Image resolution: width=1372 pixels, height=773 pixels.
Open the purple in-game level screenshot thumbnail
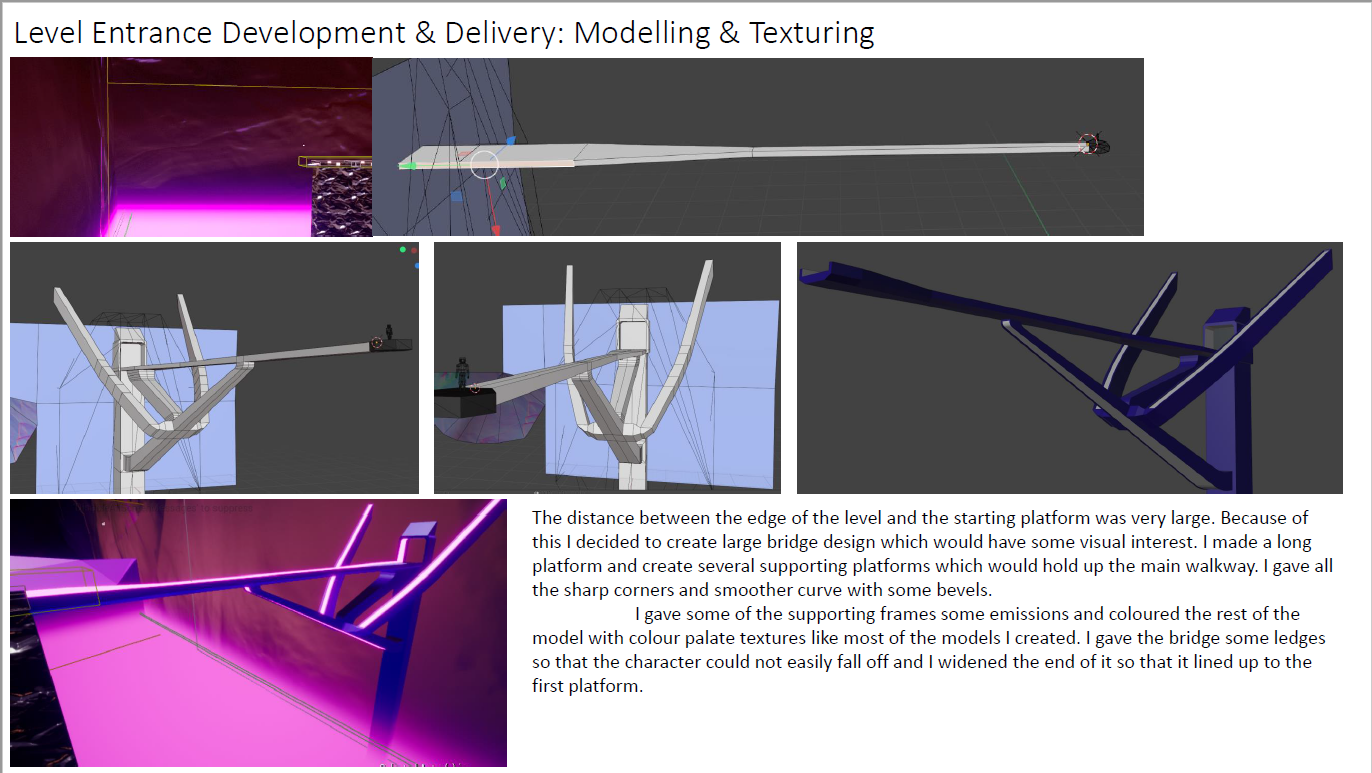191,147
